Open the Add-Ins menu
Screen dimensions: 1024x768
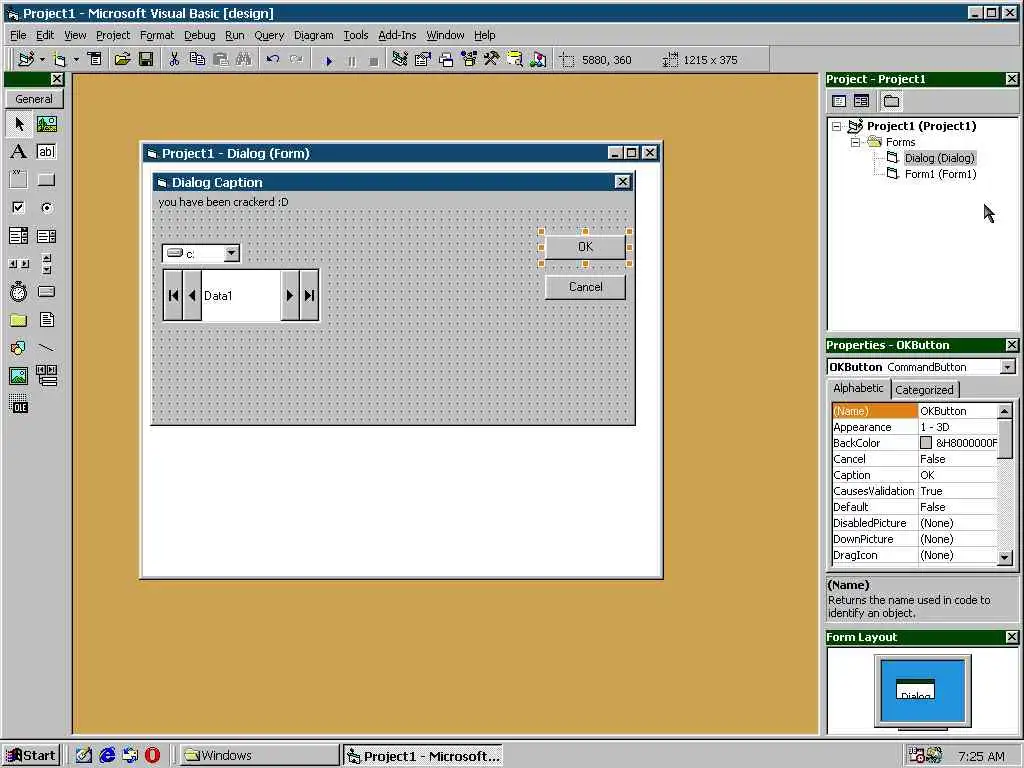397,35
